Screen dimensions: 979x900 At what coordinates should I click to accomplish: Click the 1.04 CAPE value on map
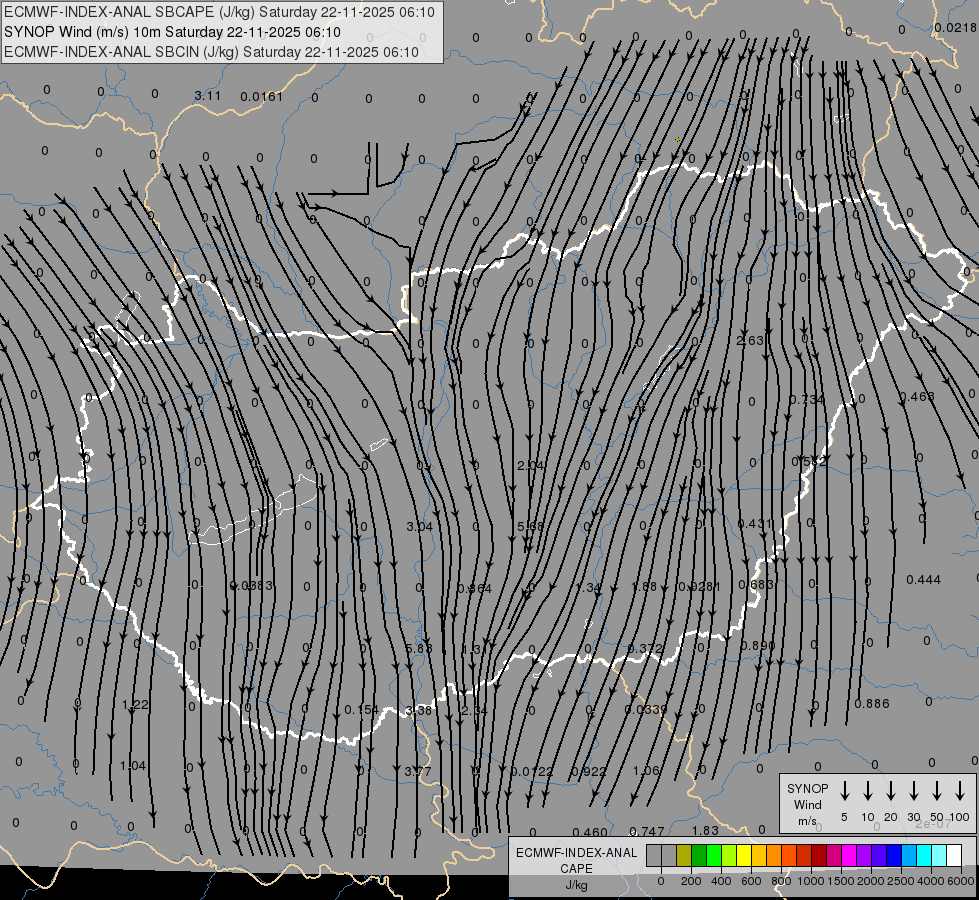pos(133,766)
